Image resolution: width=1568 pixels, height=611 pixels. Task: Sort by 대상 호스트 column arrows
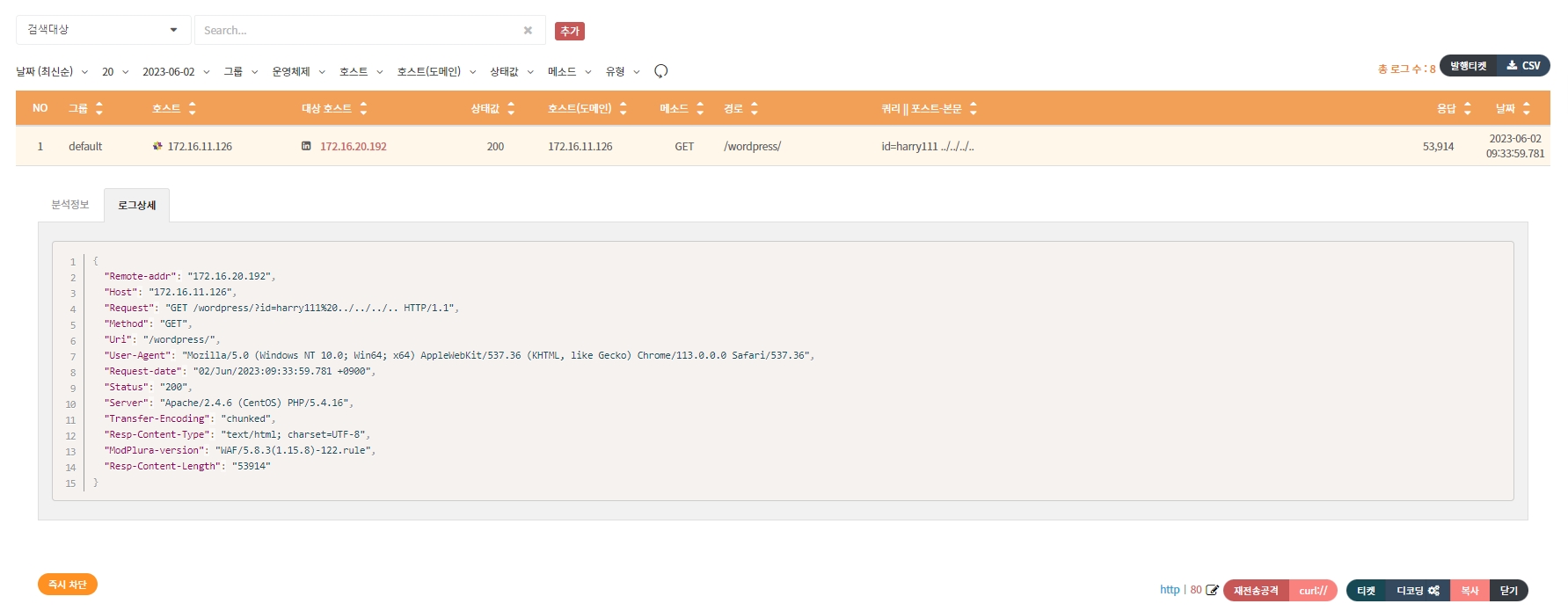coord(363,108)
